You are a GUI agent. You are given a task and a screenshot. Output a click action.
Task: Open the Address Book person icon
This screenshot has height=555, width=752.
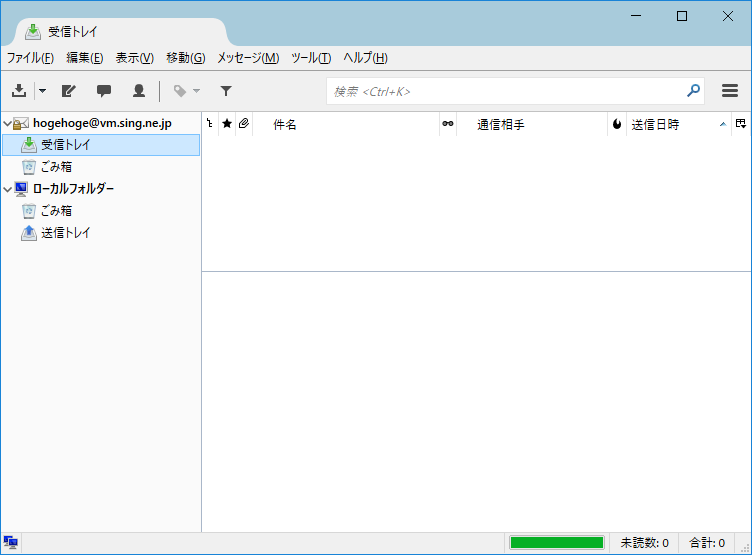click(139, 91)
